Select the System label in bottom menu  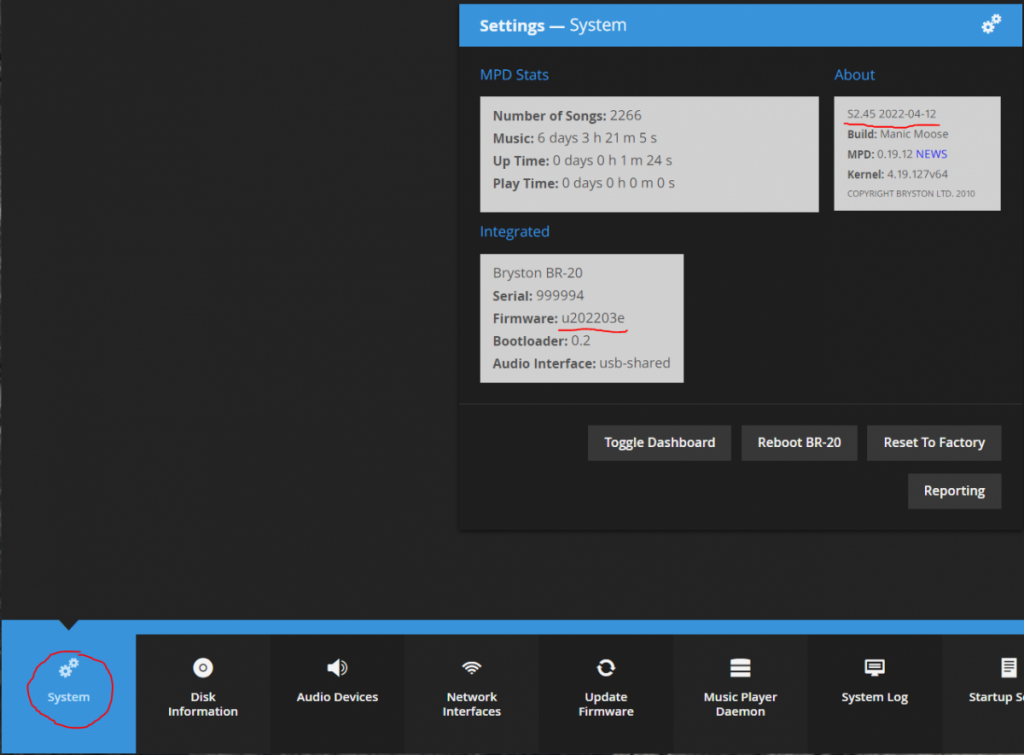pos(69,697)
